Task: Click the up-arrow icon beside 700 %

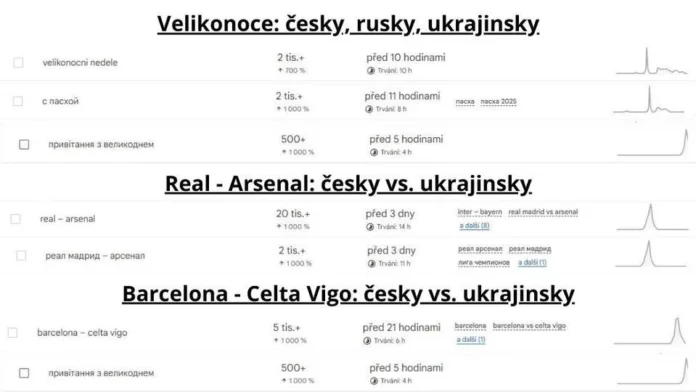Action: pos(281,70)
